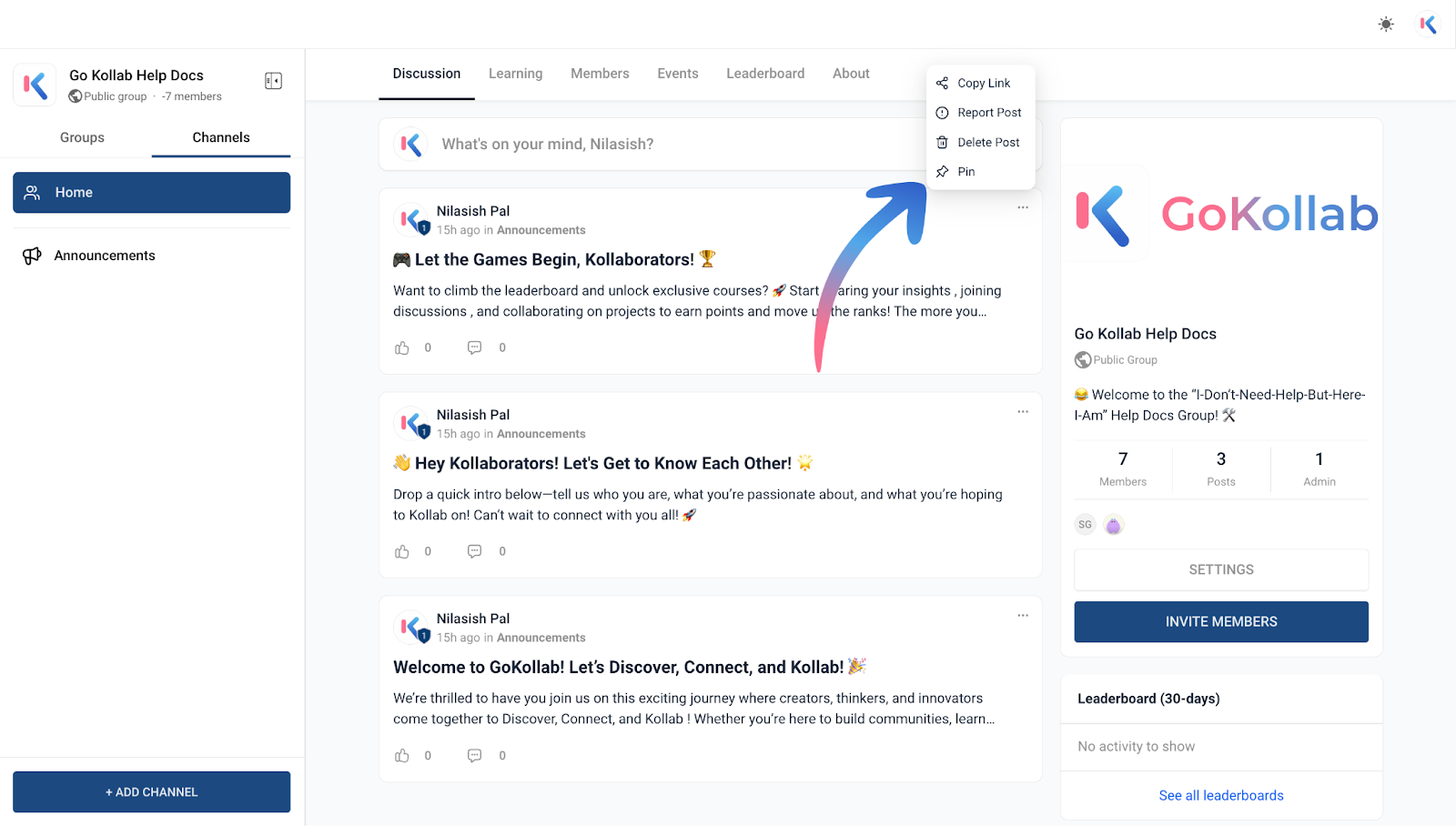This screenshot has width=1456, height=826.
Task: Click the Go Kollab Help Docs group logo
Action: (x=35, y=86)
